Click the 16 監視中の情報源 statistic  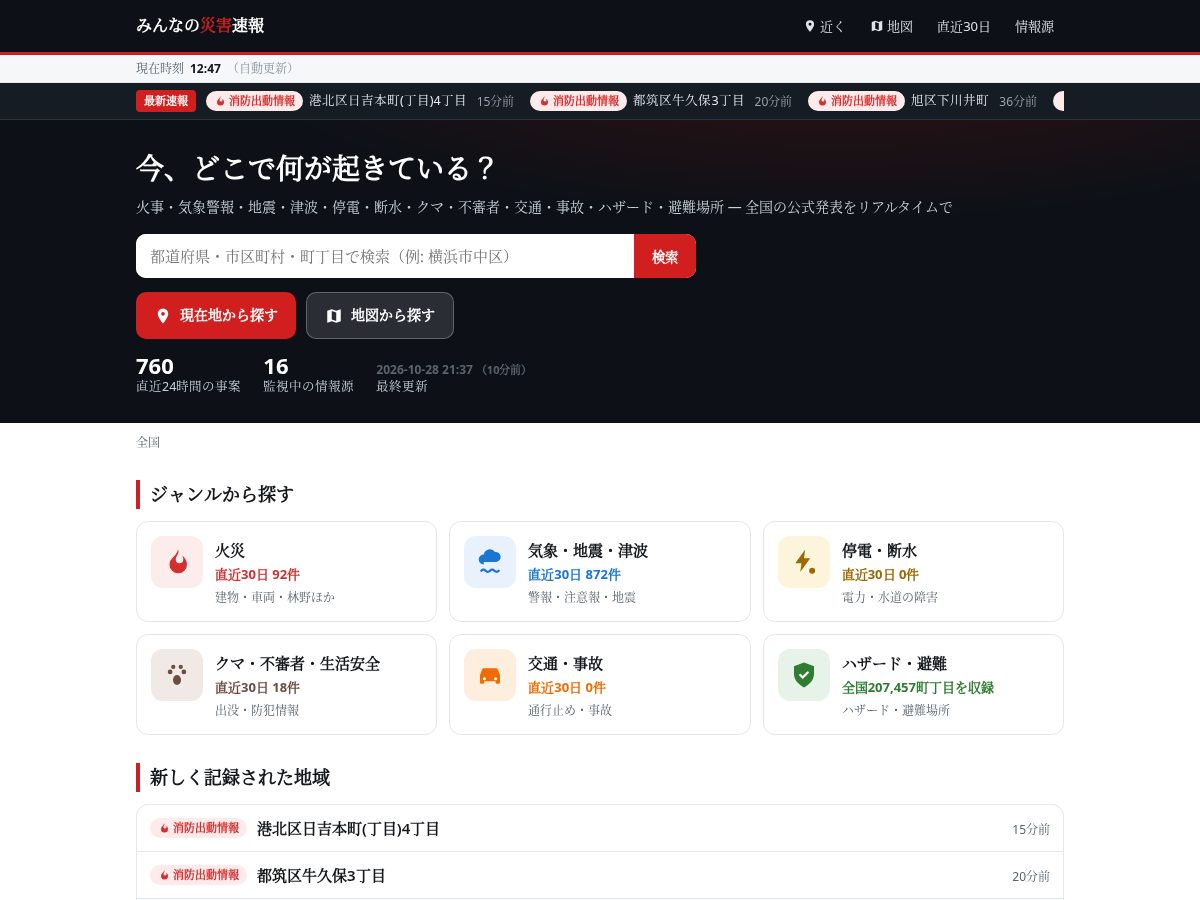click(x=308, y=375)
